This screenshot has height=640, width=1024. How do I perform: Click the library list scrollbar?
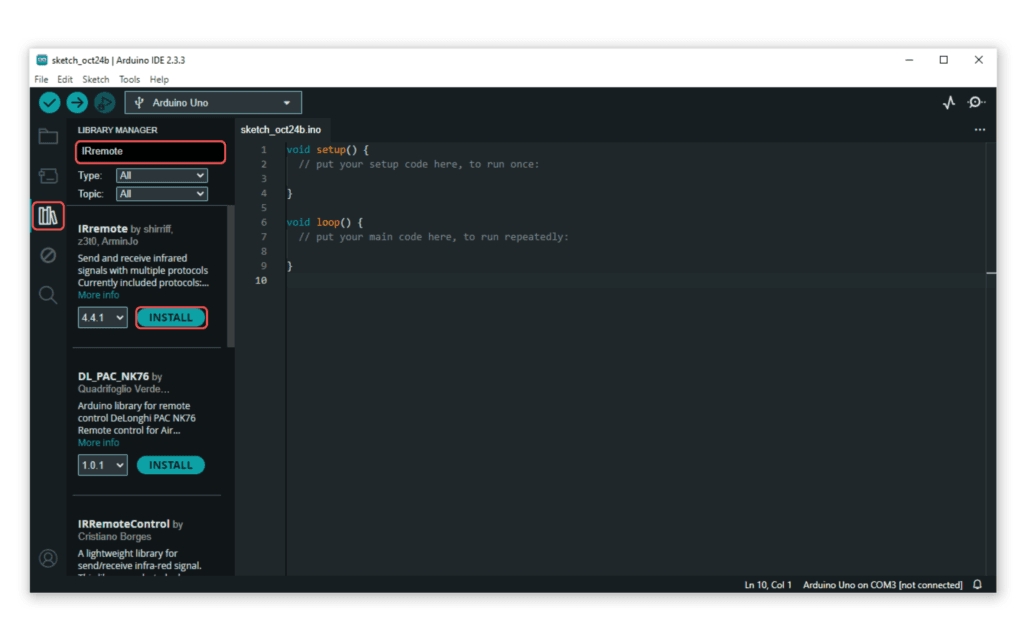click(231, 276)
